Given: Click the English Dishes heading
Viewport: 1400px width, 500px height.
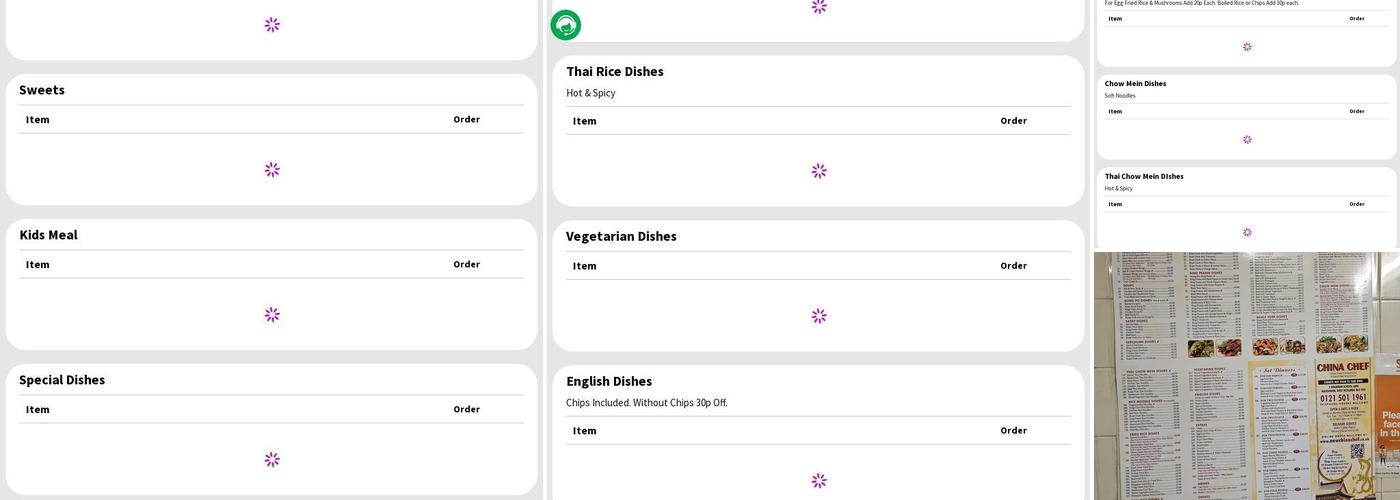Looking at the screenshot, I should [x=609, y=382].
